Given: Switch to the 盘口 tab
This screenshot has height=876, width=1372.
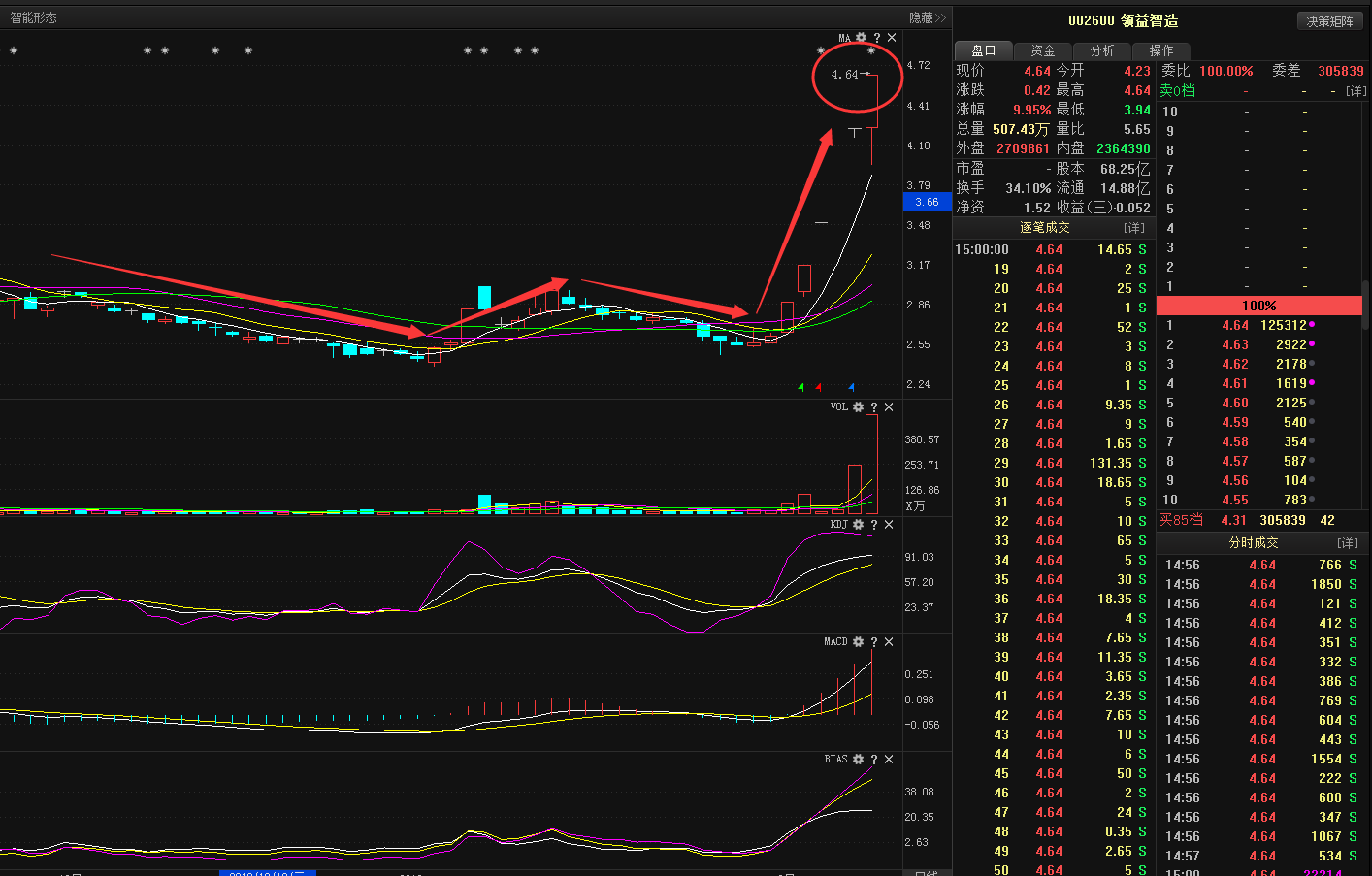Looking at the screenshot, I should (983, 50).
